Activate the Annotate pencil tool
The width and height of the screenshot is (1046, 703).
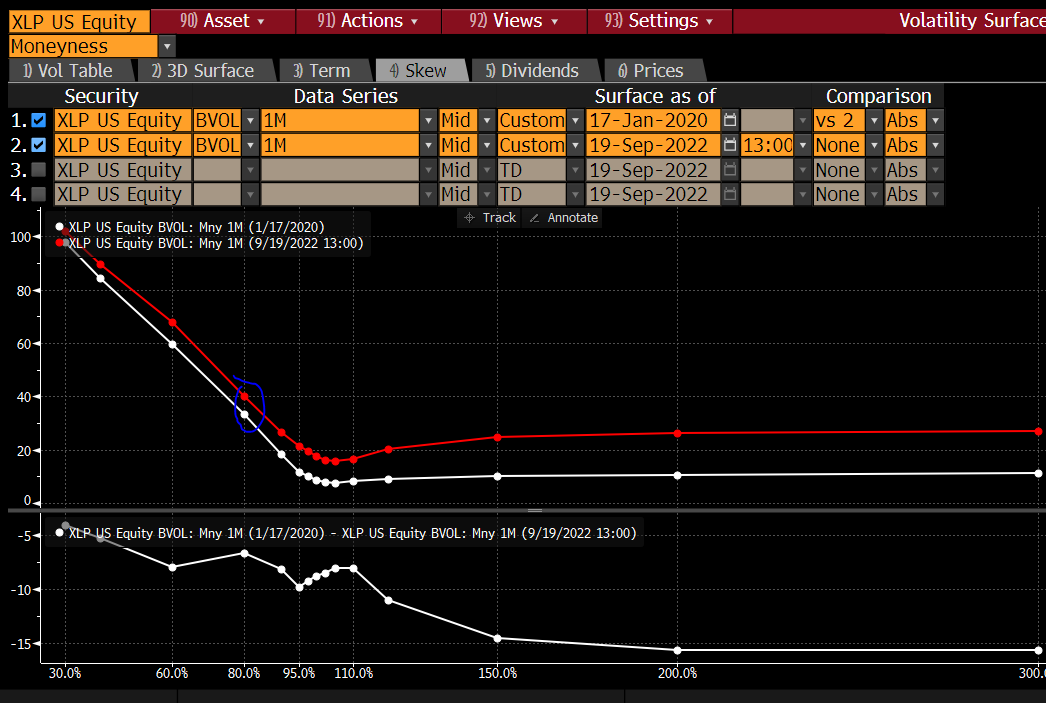coord(563,217)
